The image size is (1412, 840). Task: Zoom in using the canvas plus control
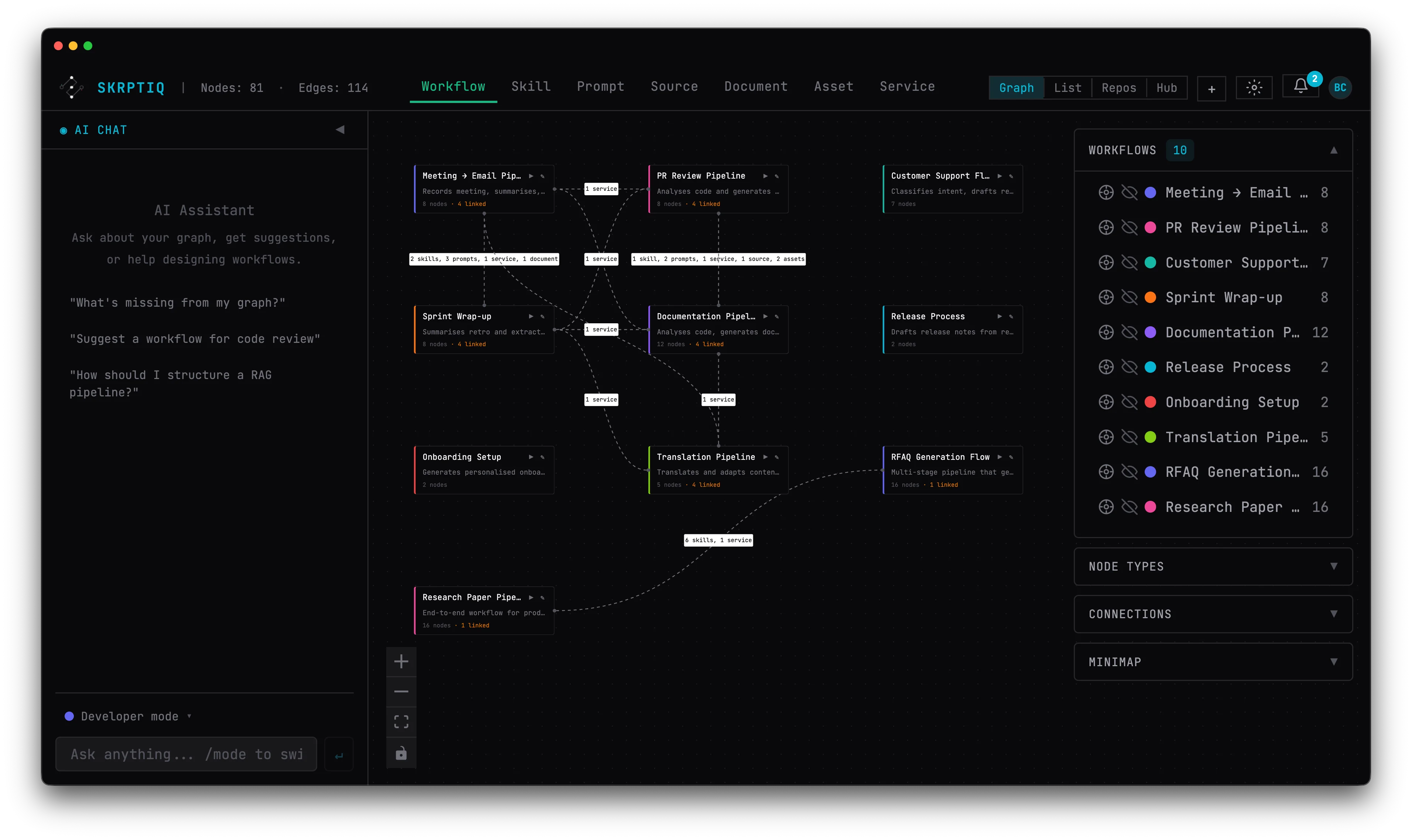click(x=401, y=661)
